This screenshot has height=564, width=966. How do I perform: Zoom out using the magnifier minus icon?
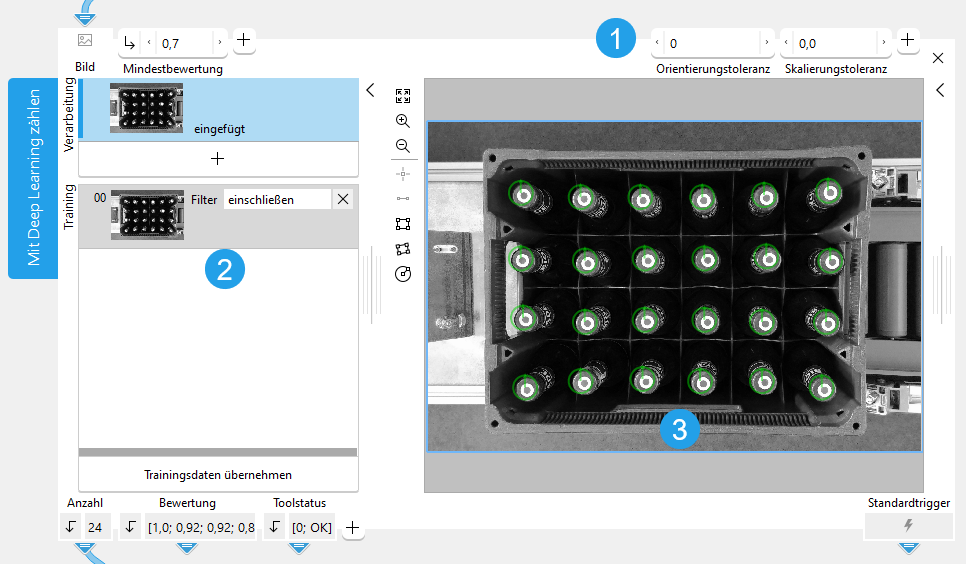[403, 146]
